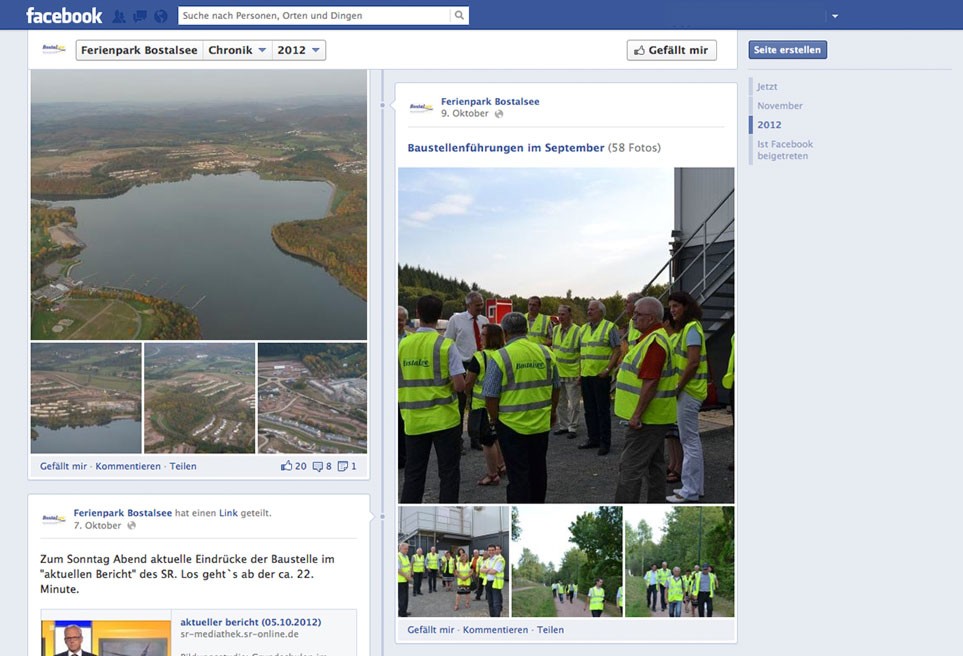Click the Bostalsee page logo in the header

coord(54,49)
